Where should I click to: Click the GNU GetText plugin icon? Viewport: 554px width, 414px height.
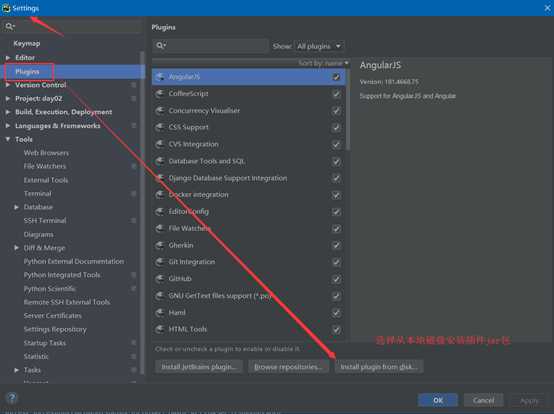[x=160, y=296]
